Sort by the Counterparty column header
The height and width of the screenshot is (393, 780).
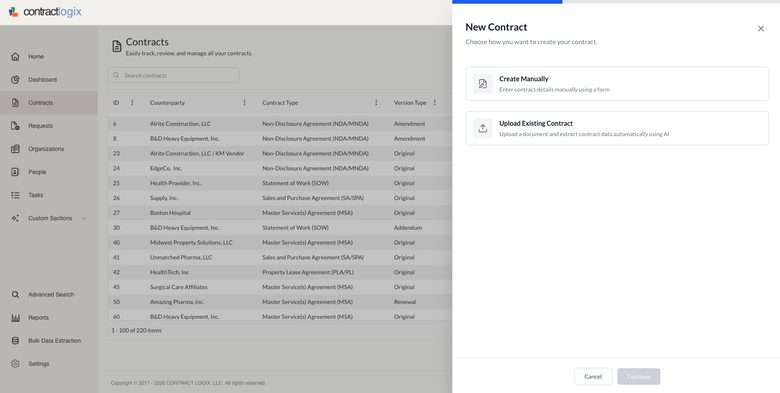[167, 102]
